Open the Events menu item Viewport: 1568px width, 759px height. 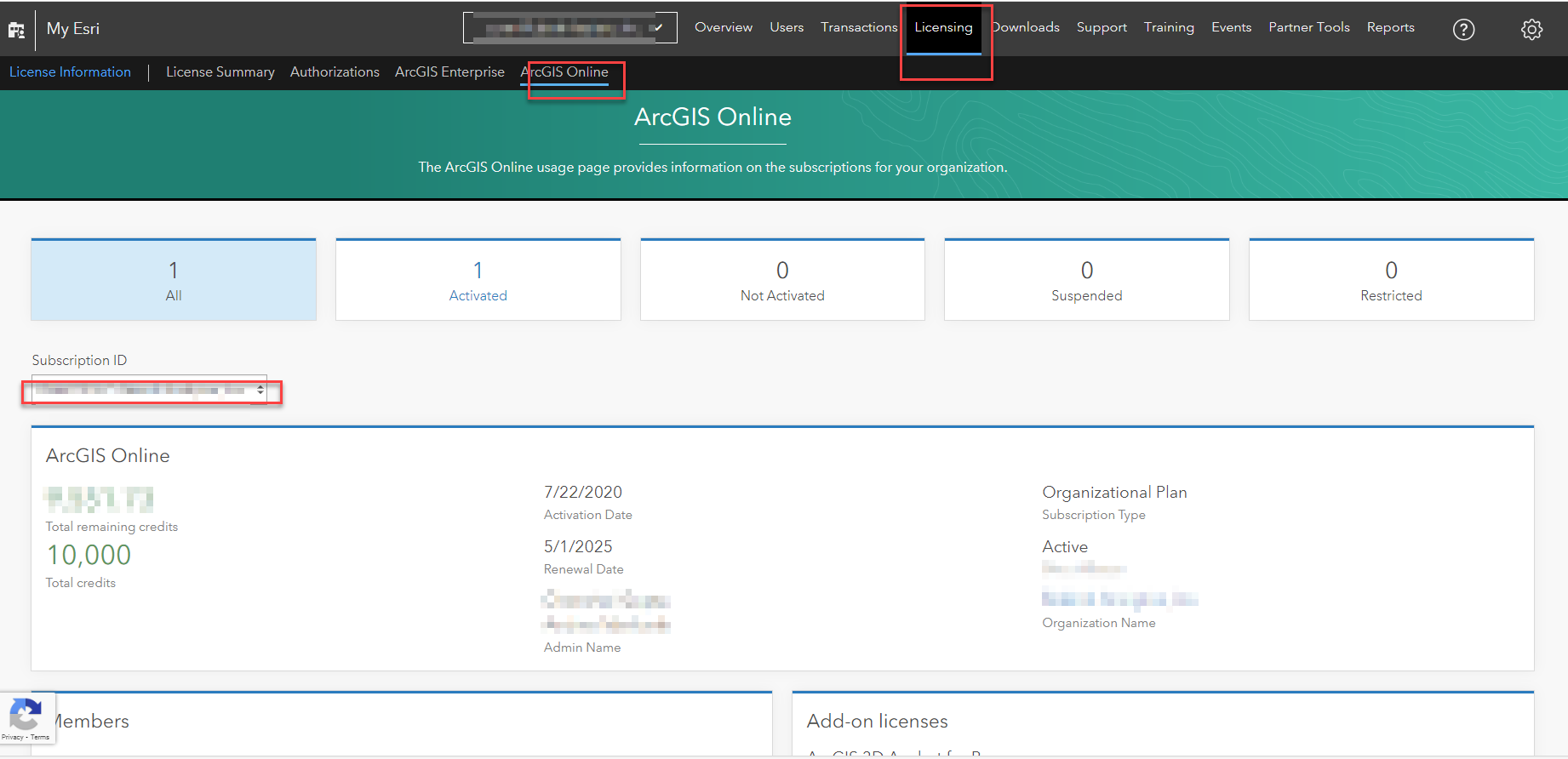click(x=1231, y=27)
